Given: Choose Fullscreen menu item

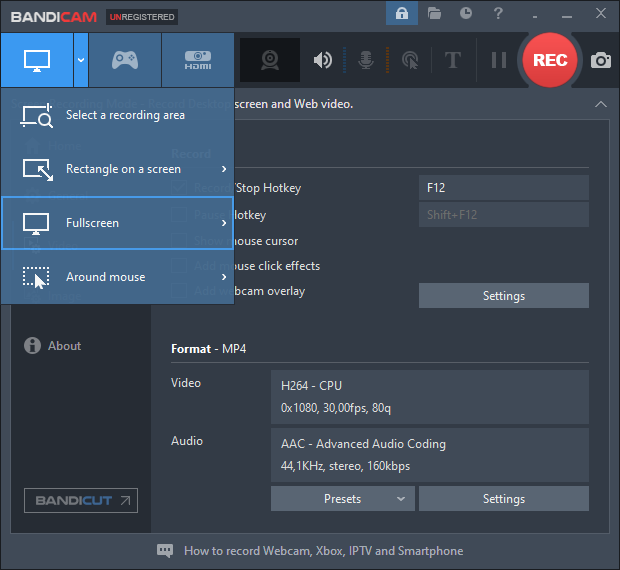Looking at the screenshot, I should (117, 223).
